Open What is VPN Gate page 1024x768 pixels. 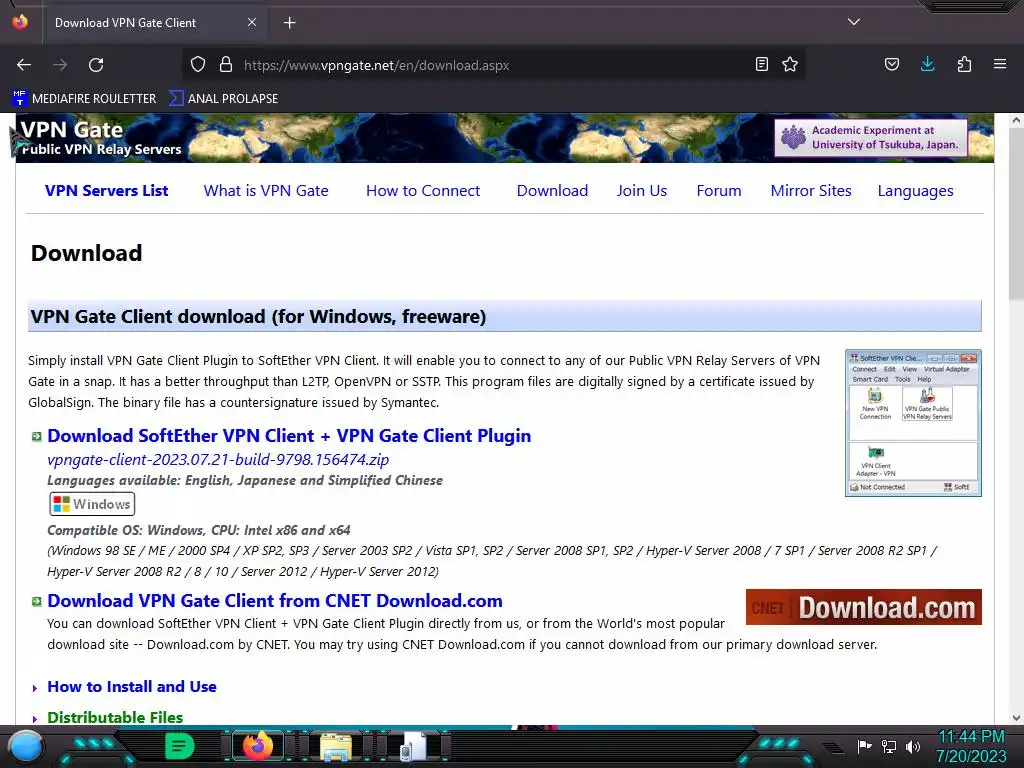[266, 191]
